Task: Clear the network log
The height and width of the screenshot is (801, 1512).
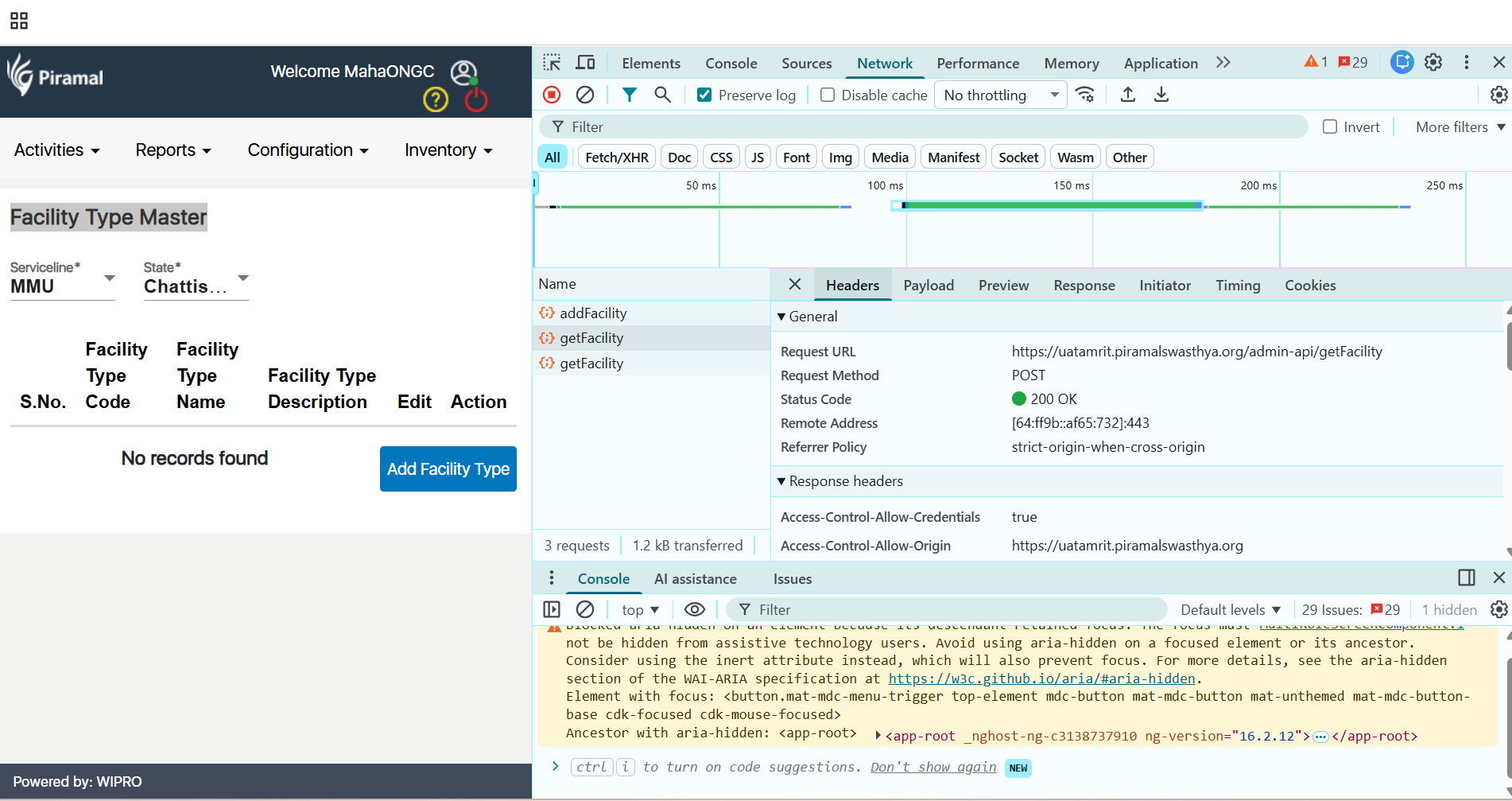Action: click(585, 95)
